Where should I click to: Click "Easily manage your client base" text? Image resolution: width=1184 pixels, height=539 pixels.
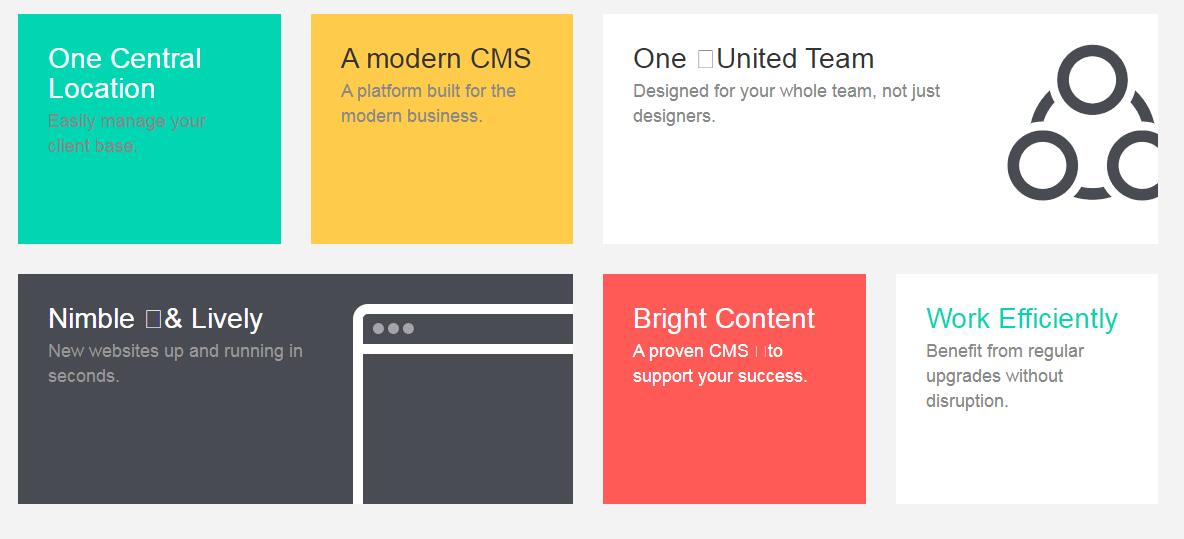126,133
